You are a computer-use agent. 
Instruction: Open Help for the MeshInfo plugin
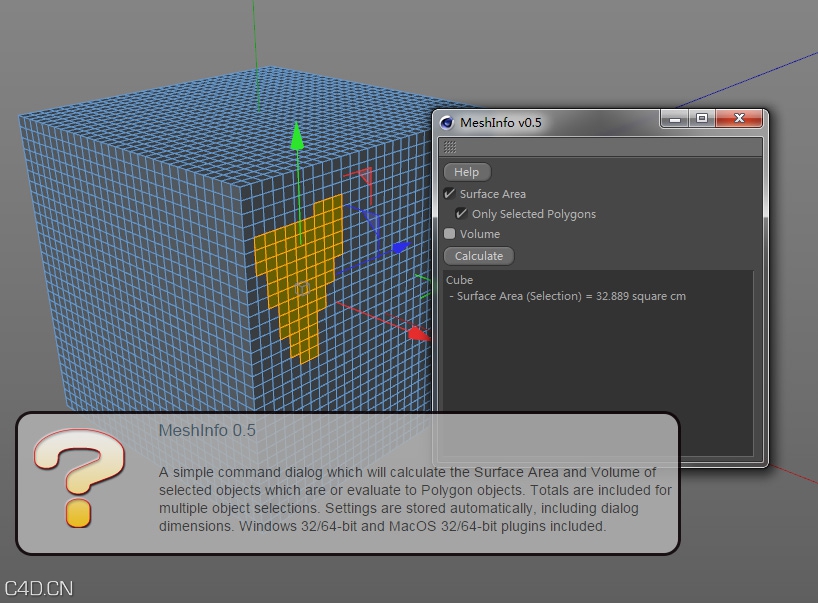point(466,171)
